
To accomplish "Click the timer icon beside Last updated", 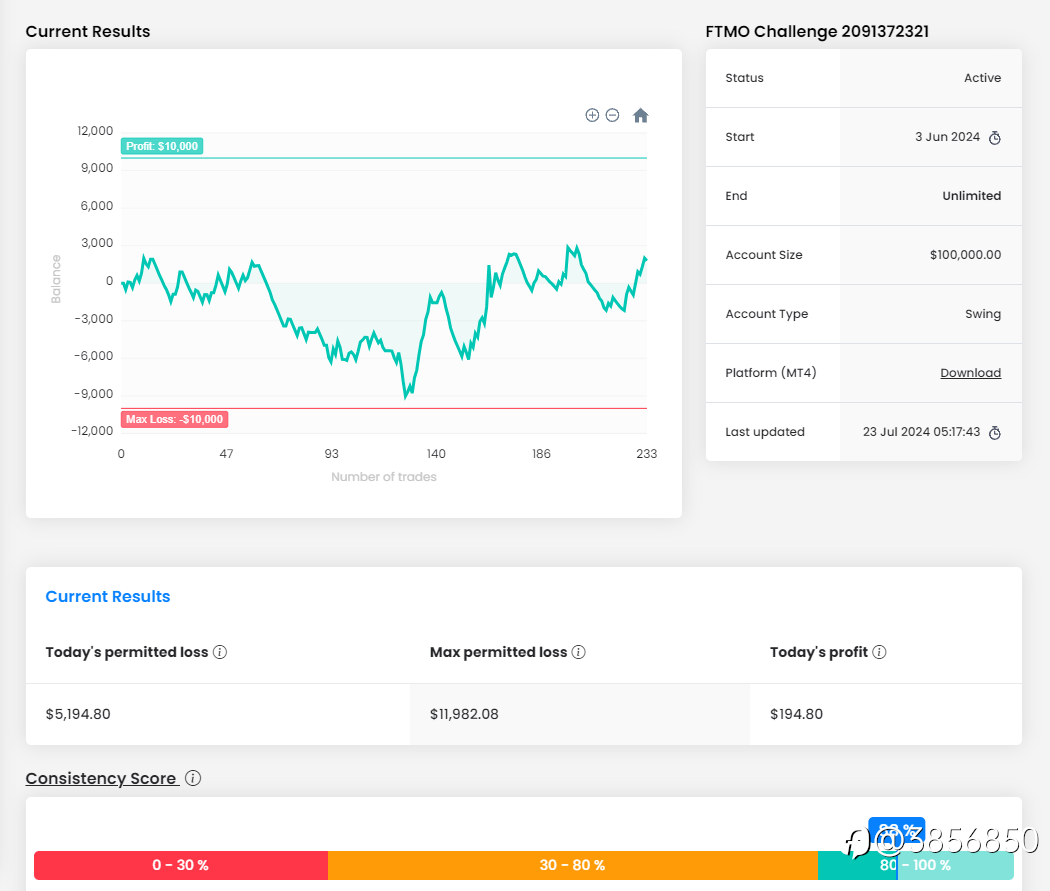I will [995, 432].
